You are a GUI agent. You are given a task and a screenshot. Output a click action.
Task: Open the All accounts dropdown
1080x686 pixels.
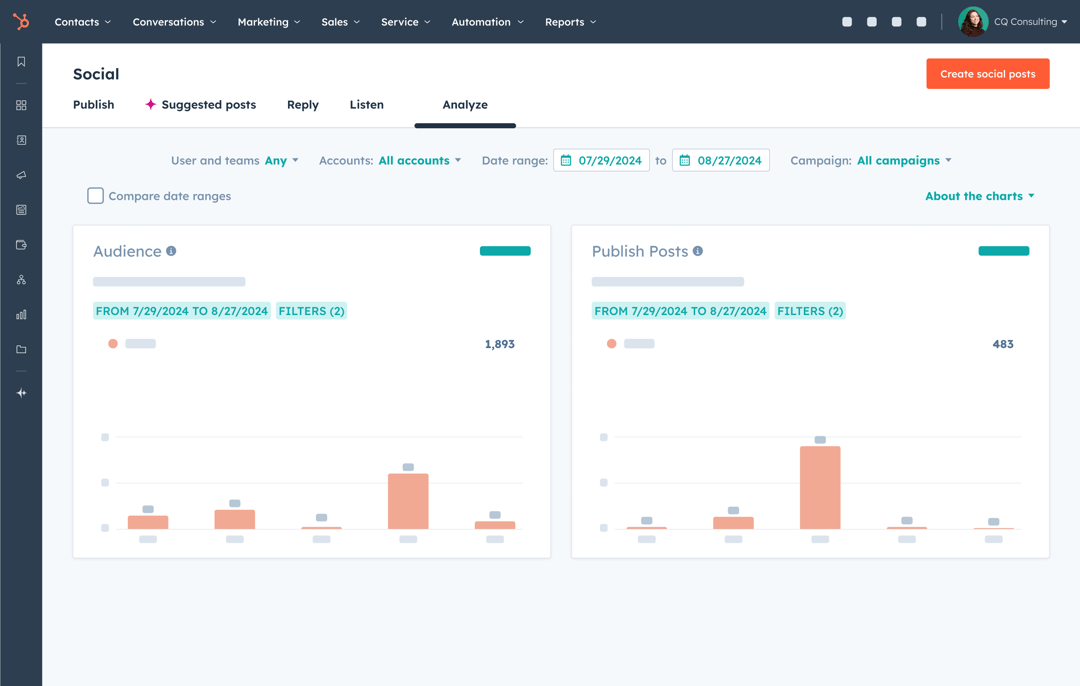pyautogui.click(x=419, y=160)
